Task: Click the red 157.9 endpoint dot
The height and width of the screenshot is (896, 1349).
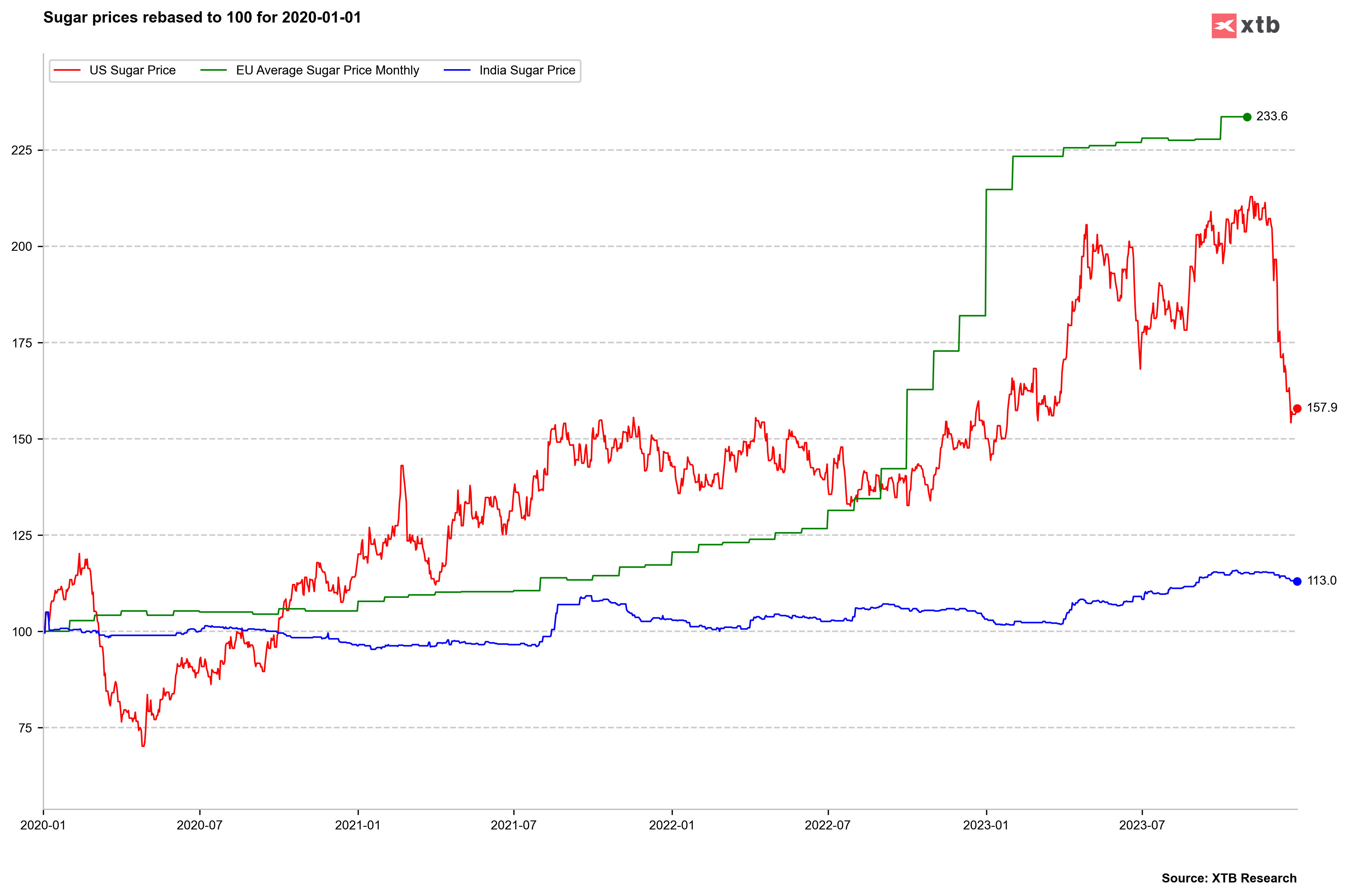Action: [x=1297, y=409]
